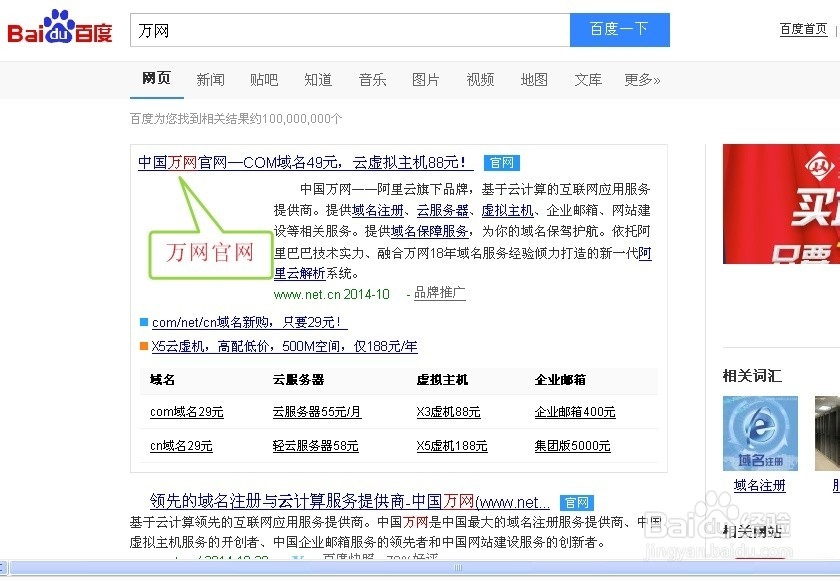Open 轻云服务器58元 link
Image resolution: width=840 pixels, height=581 pixels.
315,446
